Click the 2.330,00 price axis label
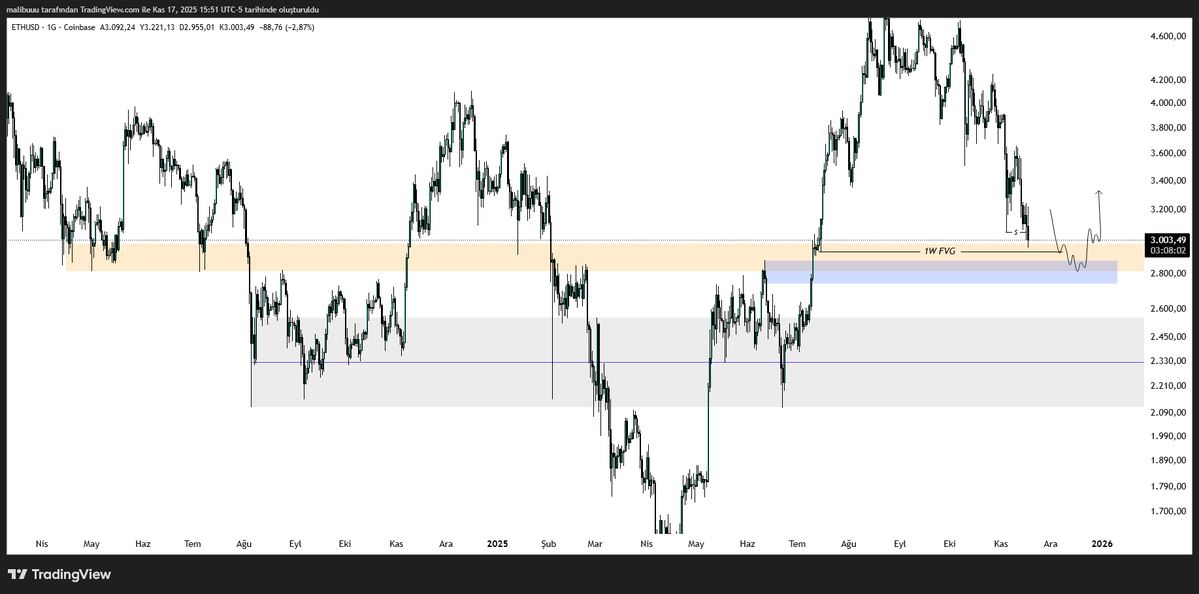 (x=1167, y=361)
